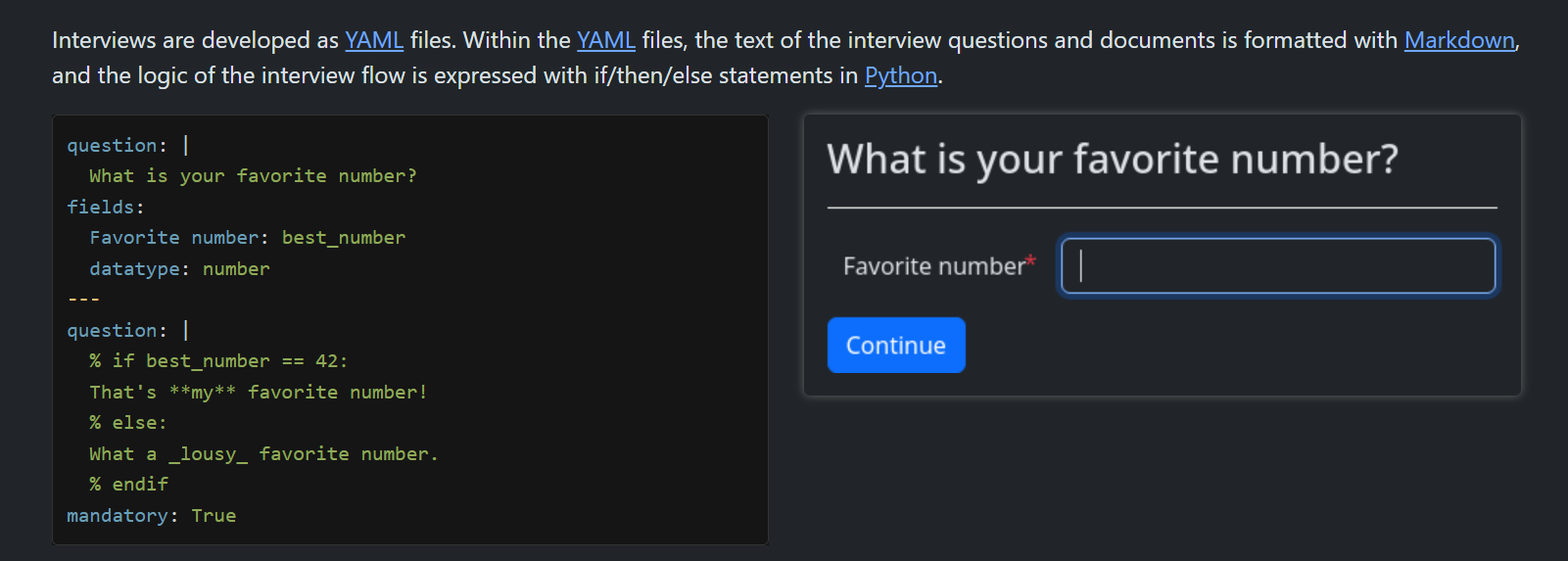Click the "% if best_number == 42:" line
Screen dimensions: 1568x561
point(217,361)
